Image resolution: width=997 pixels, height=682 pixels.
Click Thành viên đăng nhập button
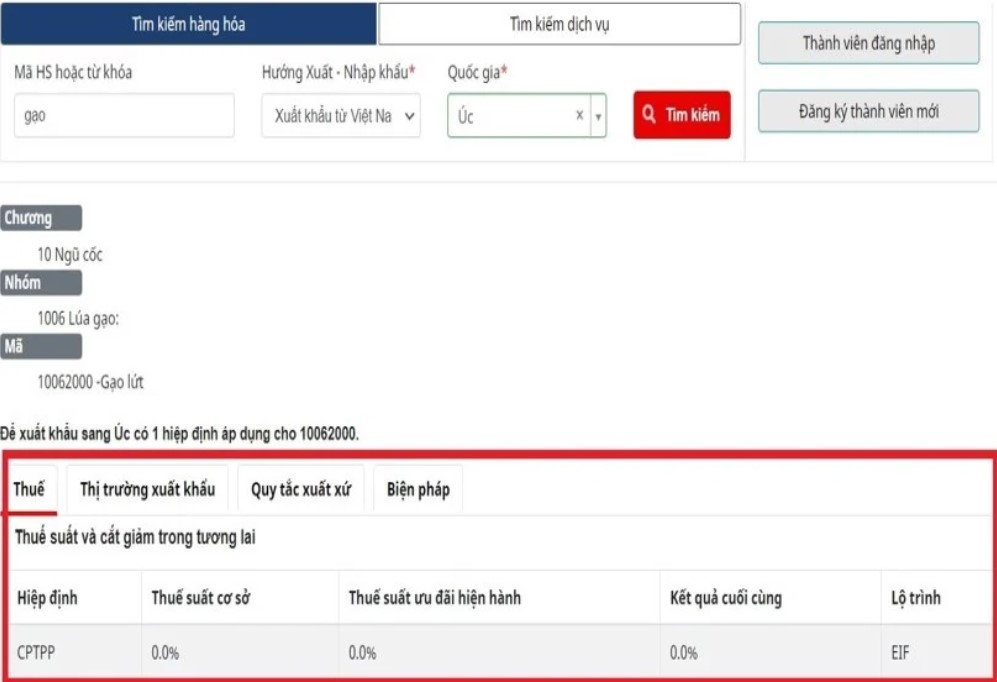[869, 43]
